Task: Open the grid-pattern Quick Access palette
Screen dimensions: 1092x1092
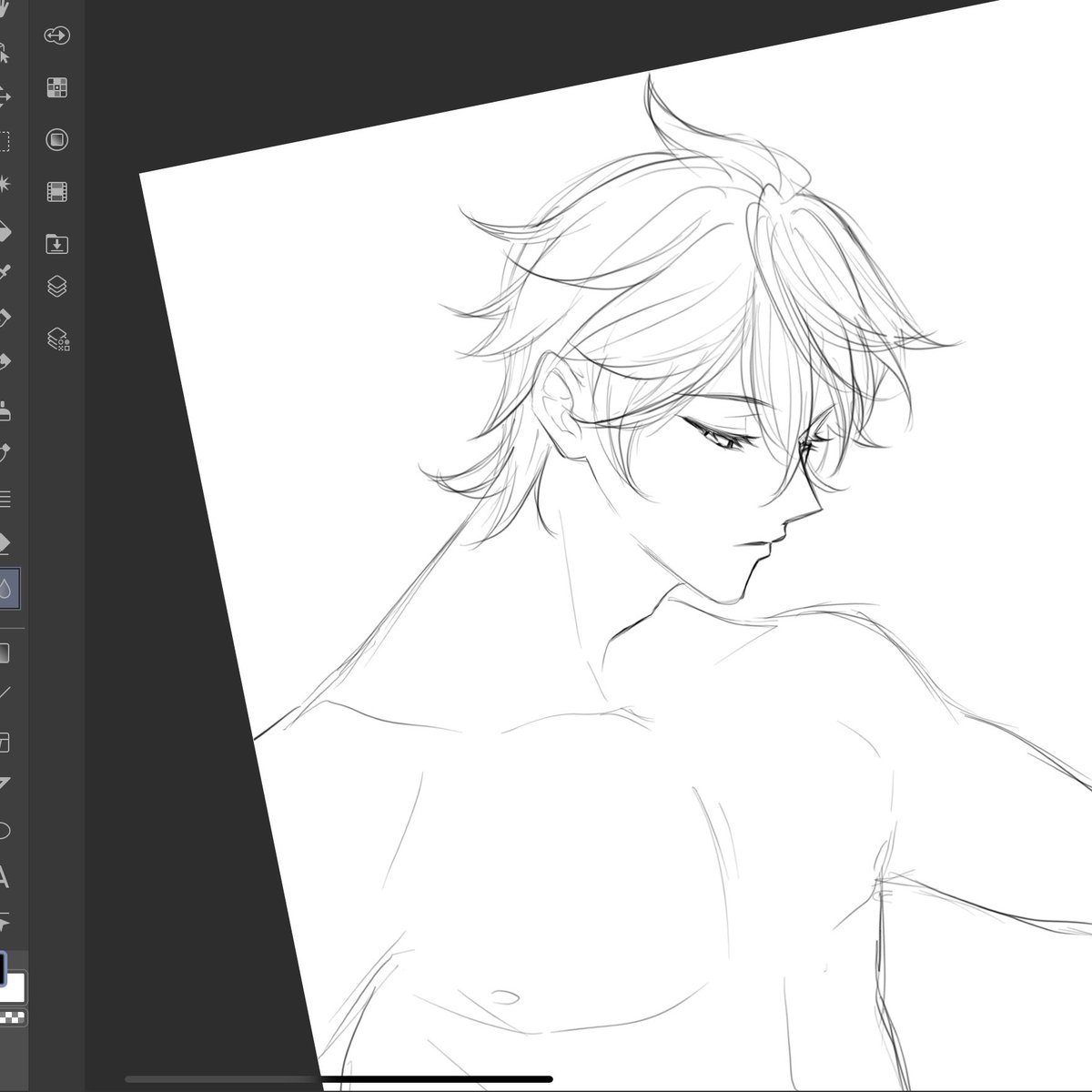Action: click(57, 87)
